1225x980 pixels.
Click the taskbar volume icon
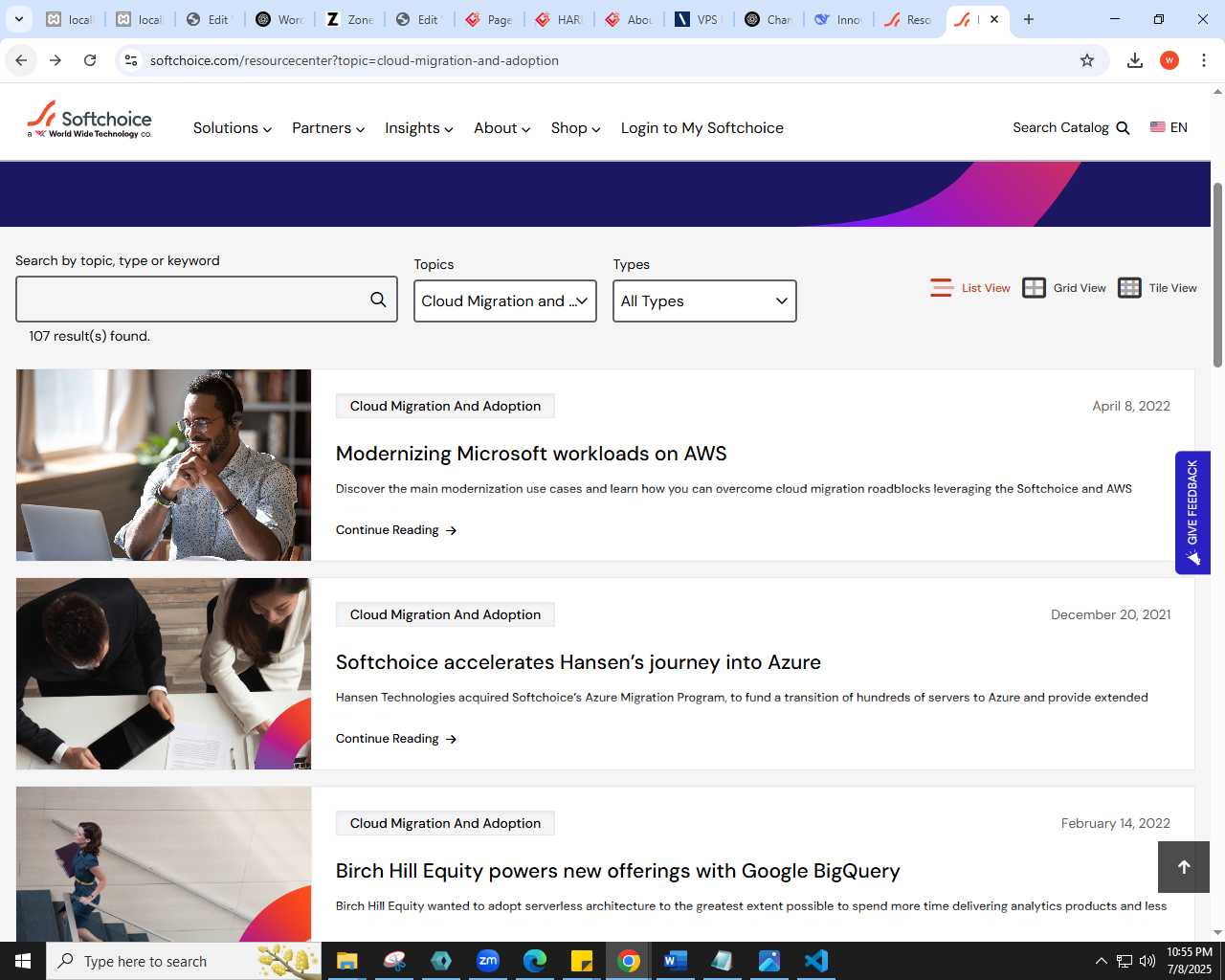1147,961
